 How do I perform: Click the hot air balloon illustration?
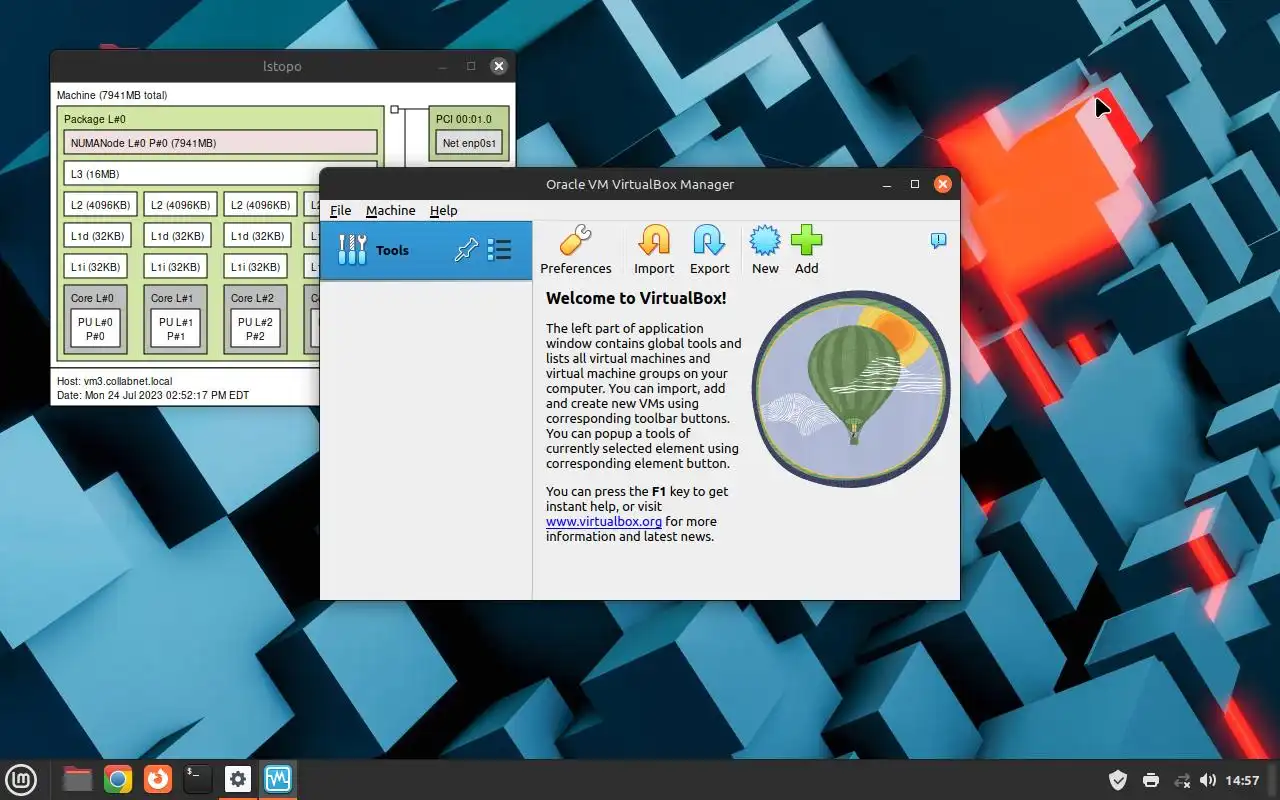click(x=850, y=388)
